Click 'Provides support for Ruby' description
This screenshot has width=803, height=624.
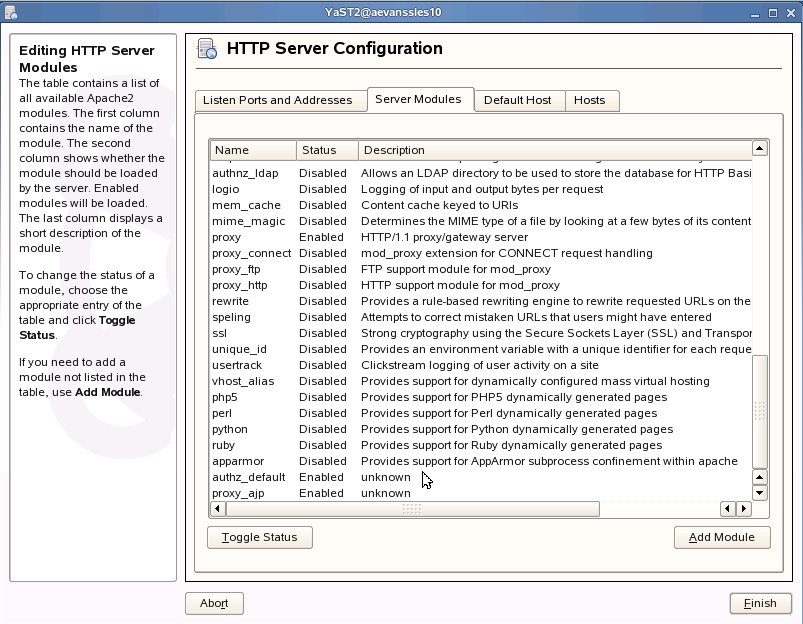[x=512, y=445]
